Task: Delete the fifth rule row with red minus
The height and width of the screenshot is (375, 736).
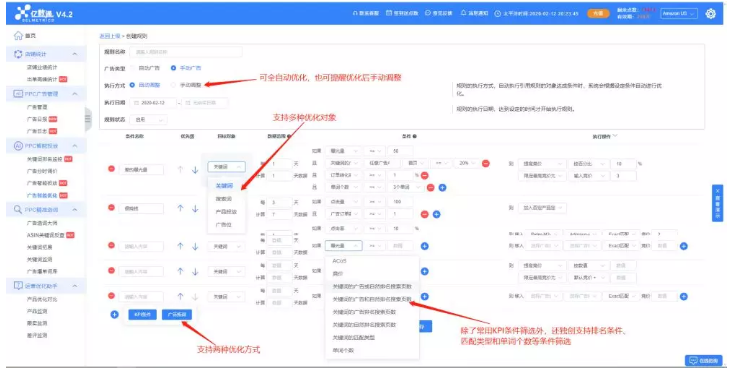Action: [x=111, y=296]
